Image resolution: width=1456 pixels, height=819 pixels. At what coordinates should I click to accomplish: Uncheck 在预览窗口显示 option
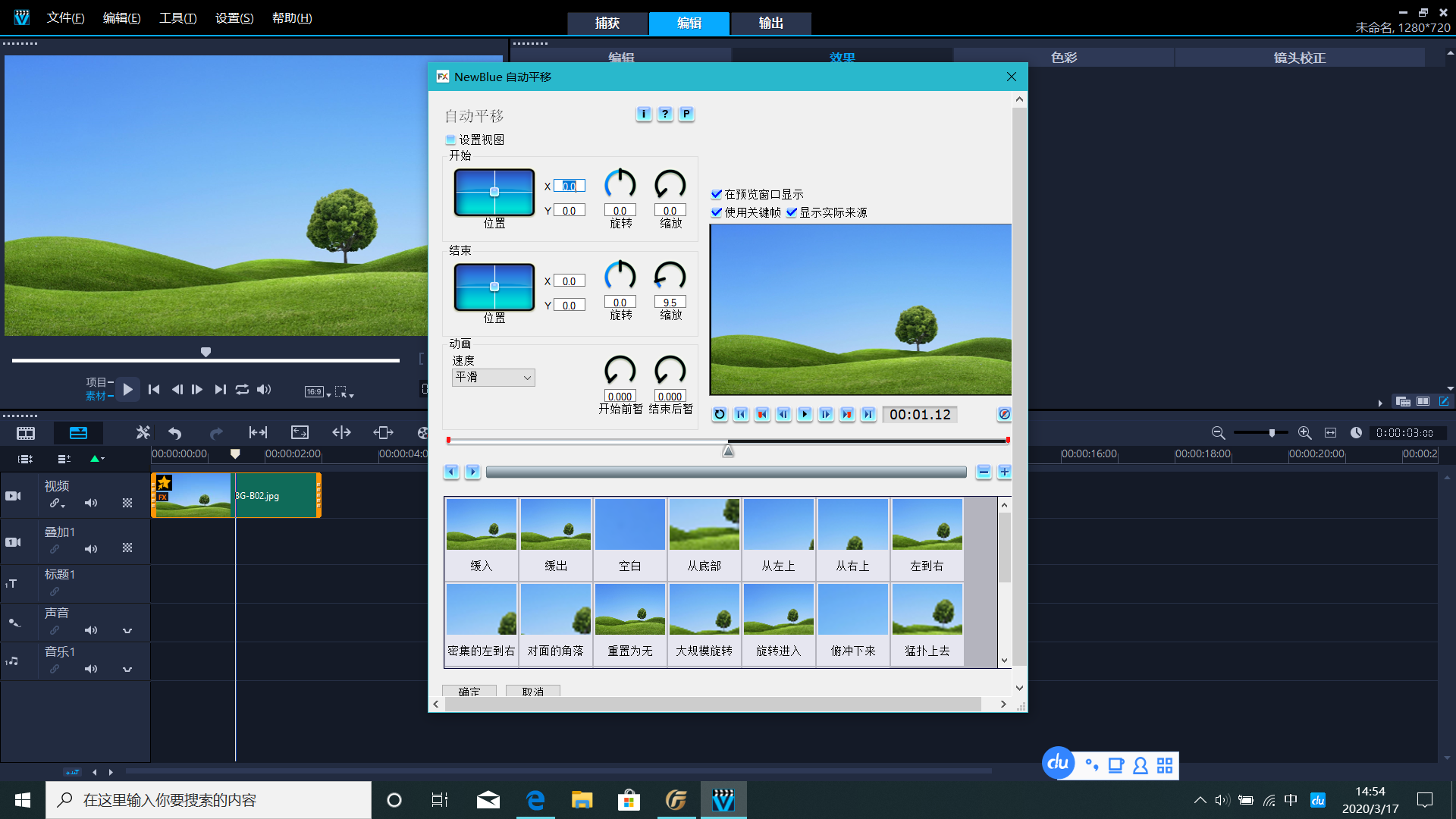tap(717, 194)
